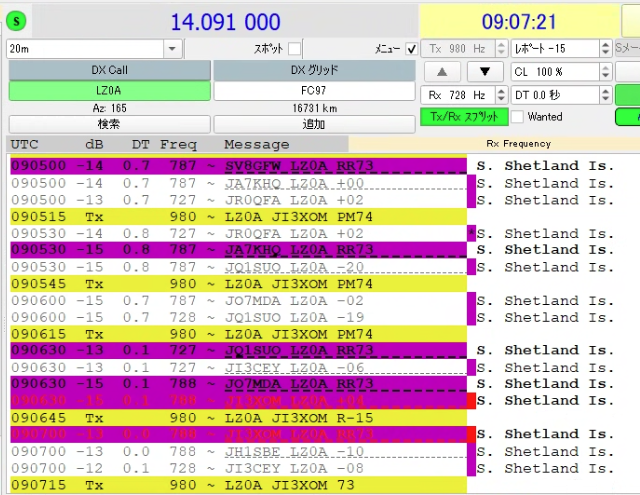Click the Rx Frequency column header

coord(518,144)
